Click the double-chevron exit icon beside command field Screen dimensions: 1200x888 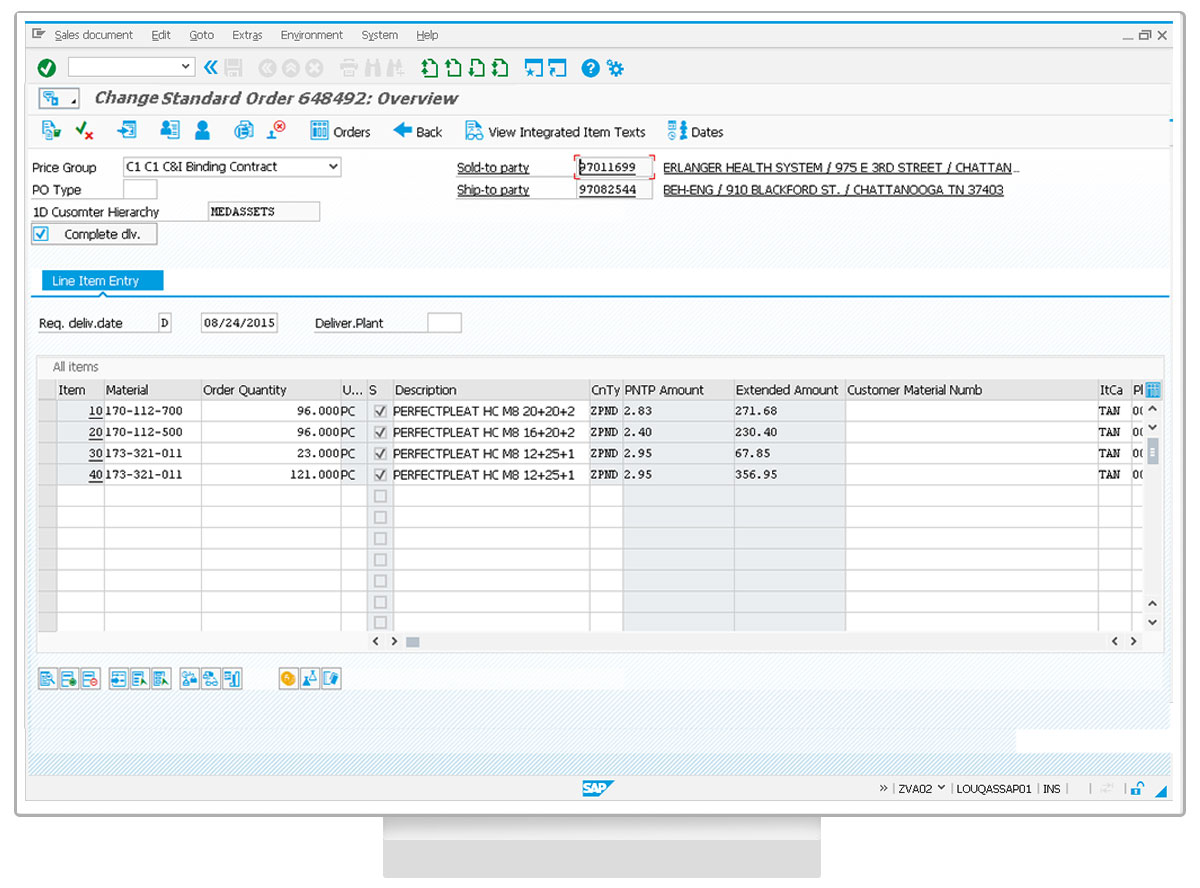tap(210, 68)
